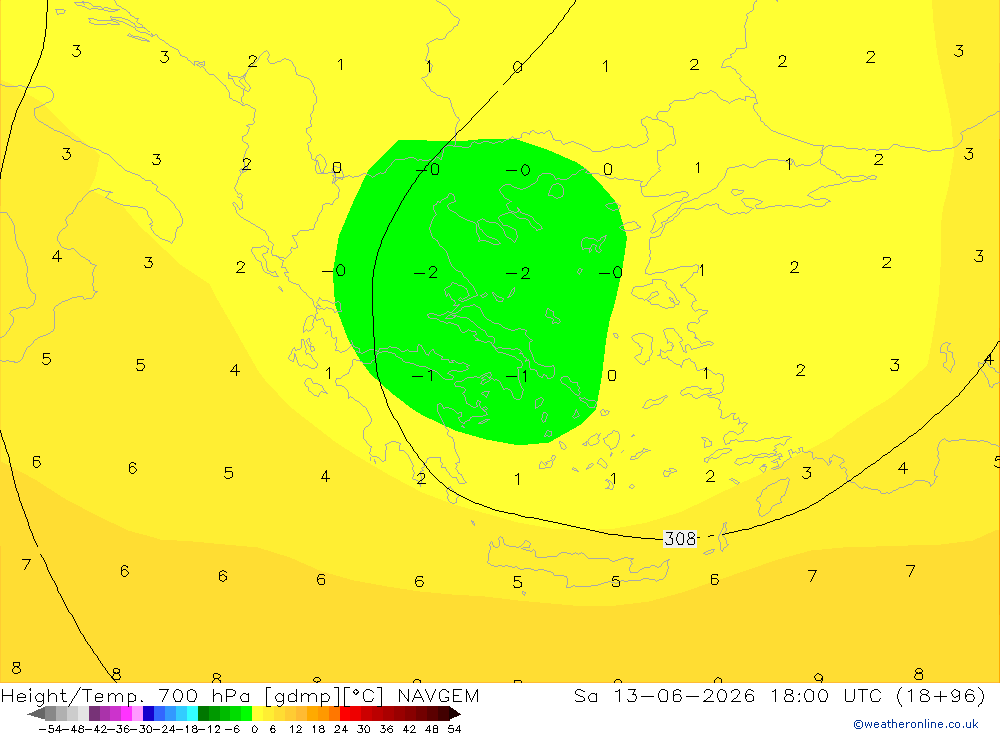
Task: Click the gray left arrow of color legend
Action: pyautogui.click(x=36, y=713)
